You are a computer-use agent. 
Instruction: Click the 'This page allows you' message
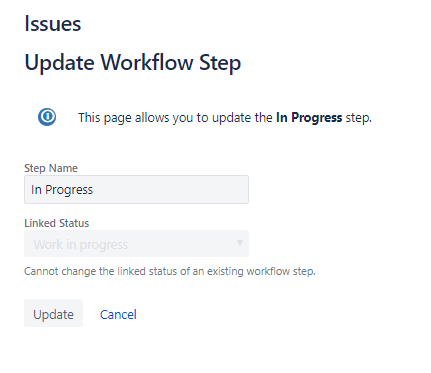[225, 118]
